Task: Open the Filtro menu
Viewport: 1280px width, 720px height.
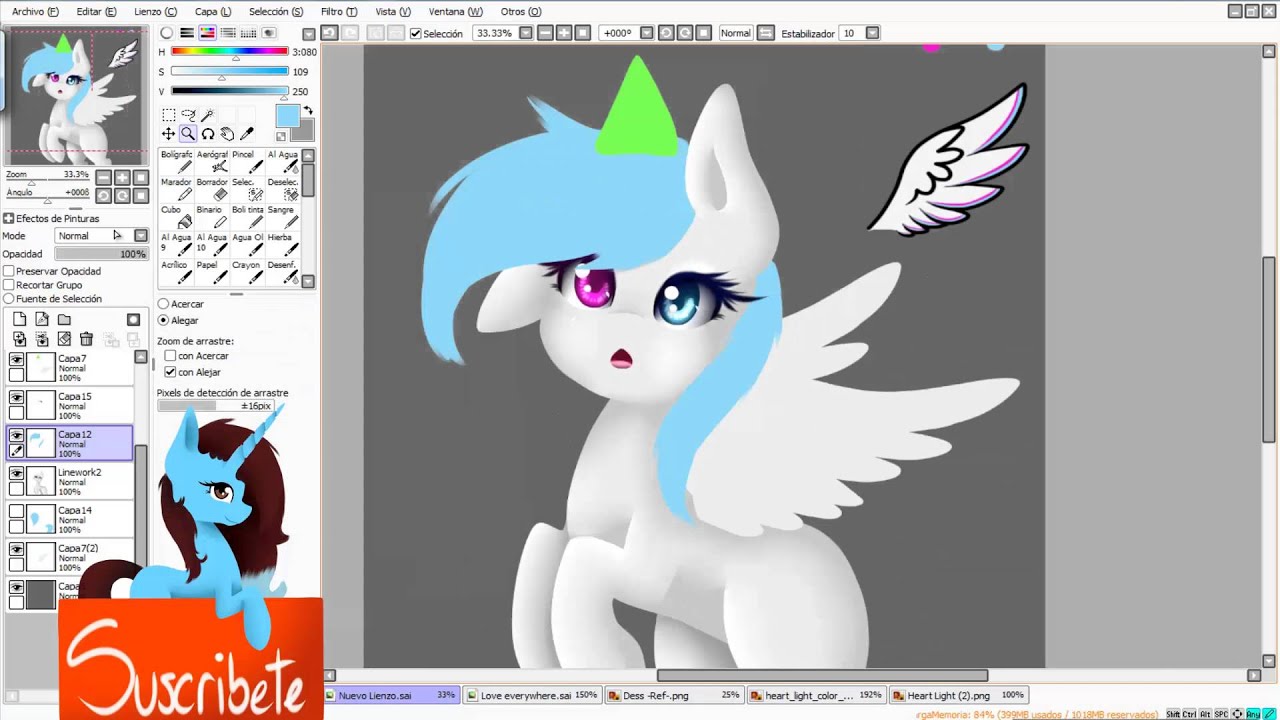Action: point(338,11)
